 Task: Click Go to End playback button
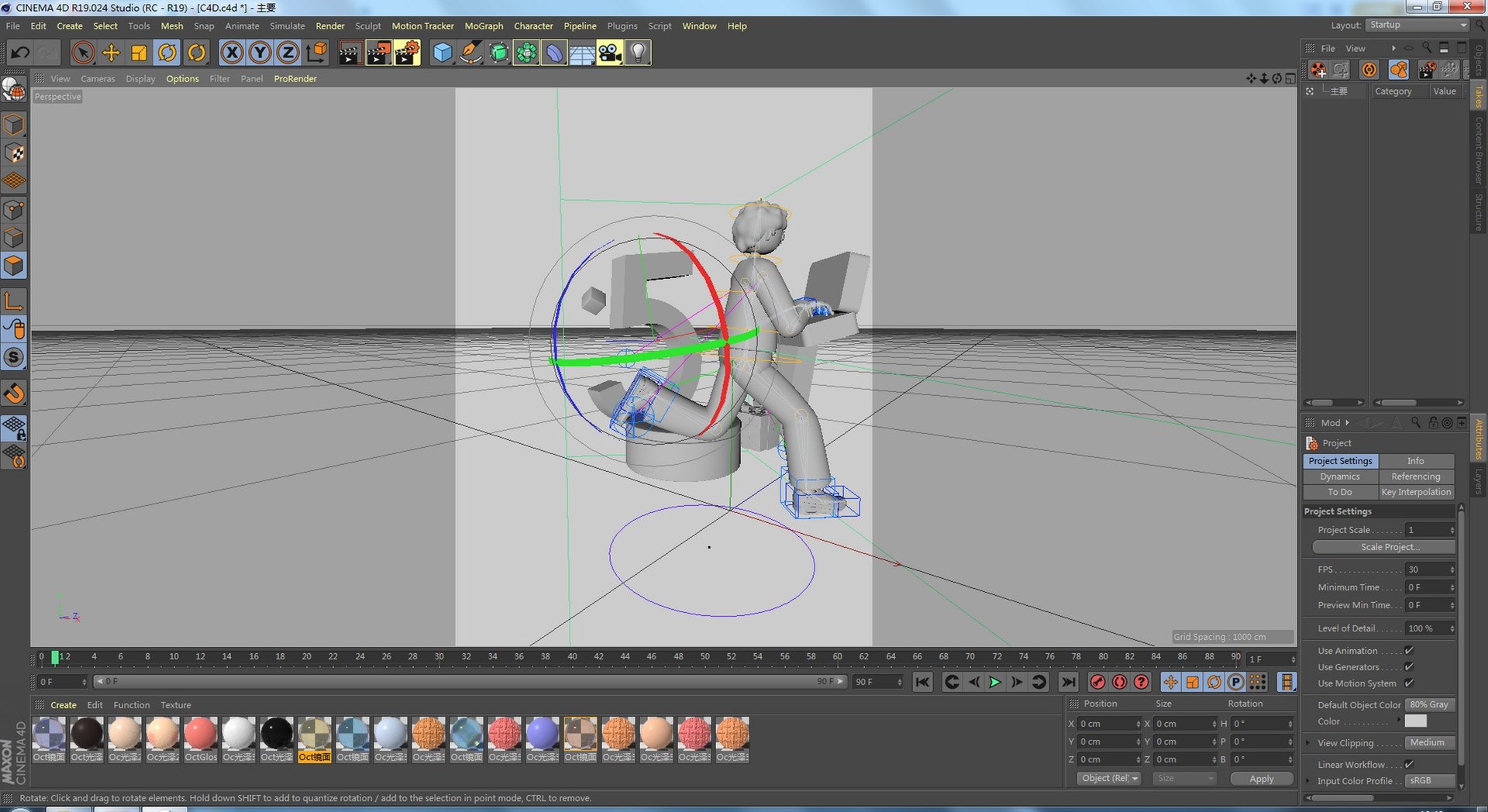(1068, 682)
